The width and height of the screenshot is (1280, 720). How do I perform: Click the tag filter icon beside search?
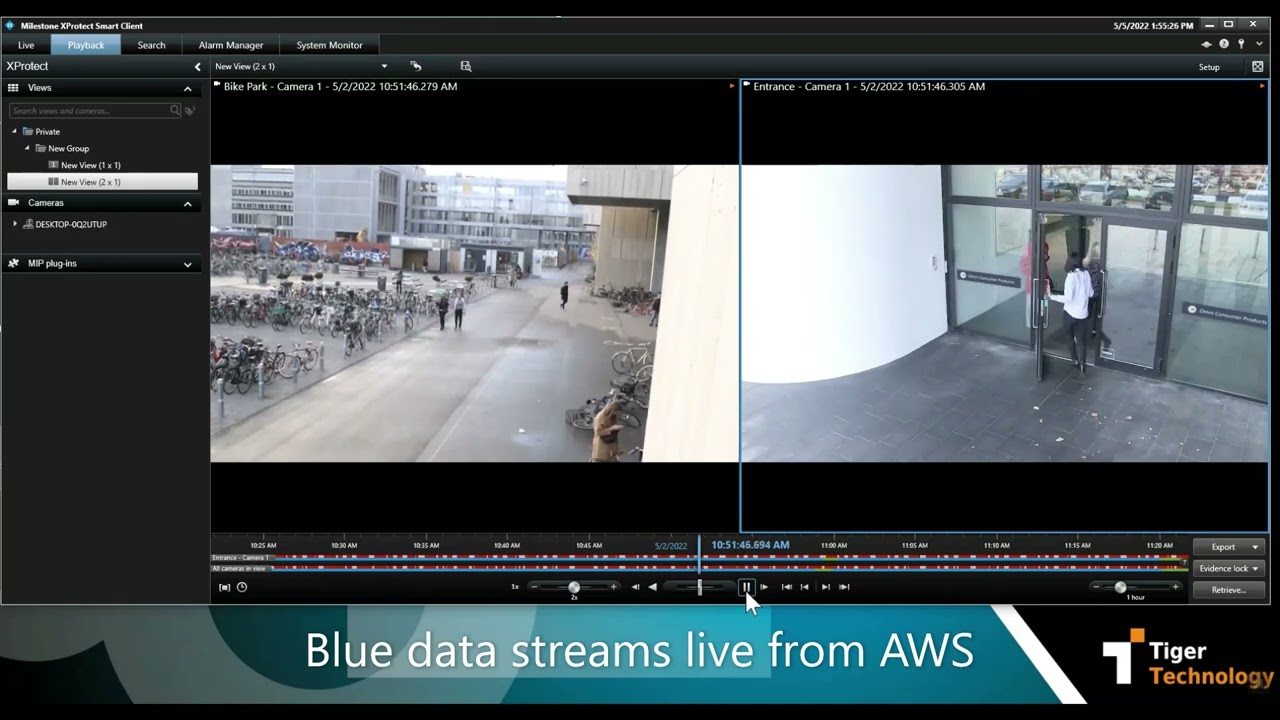pos(189,111)
